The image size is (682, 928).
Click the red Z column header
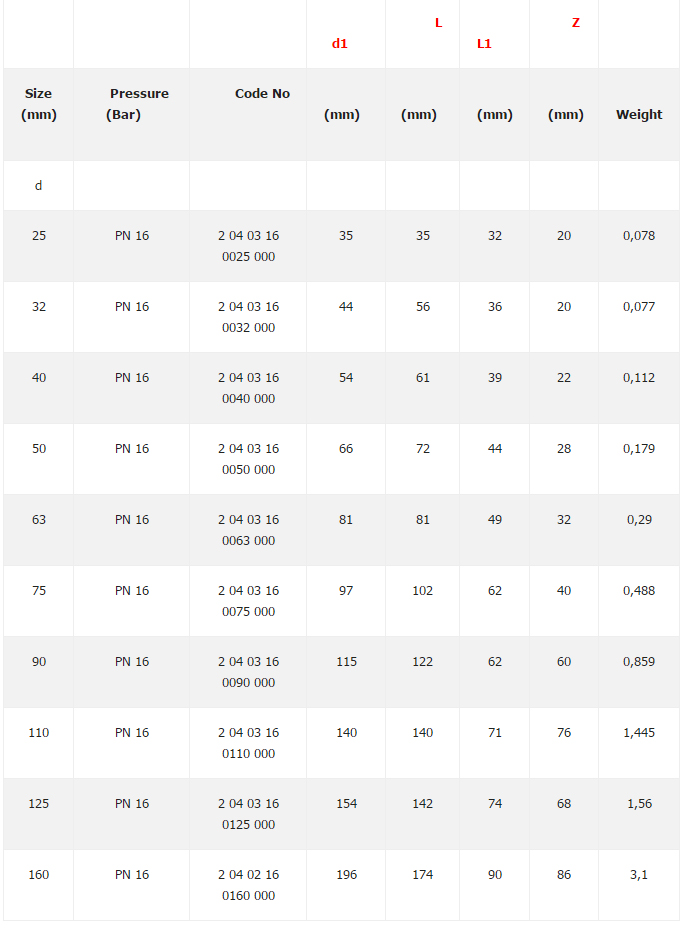tap(576, 23)
